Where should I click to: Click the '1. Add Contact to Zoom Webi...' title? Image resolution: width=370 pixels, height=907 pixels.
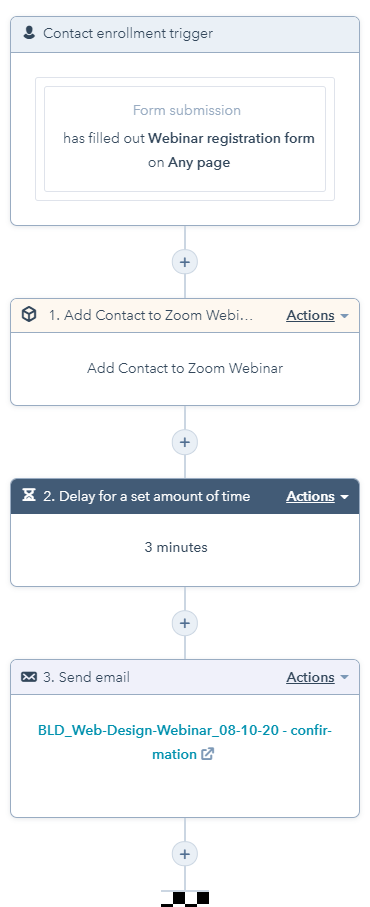pos(150,315)
